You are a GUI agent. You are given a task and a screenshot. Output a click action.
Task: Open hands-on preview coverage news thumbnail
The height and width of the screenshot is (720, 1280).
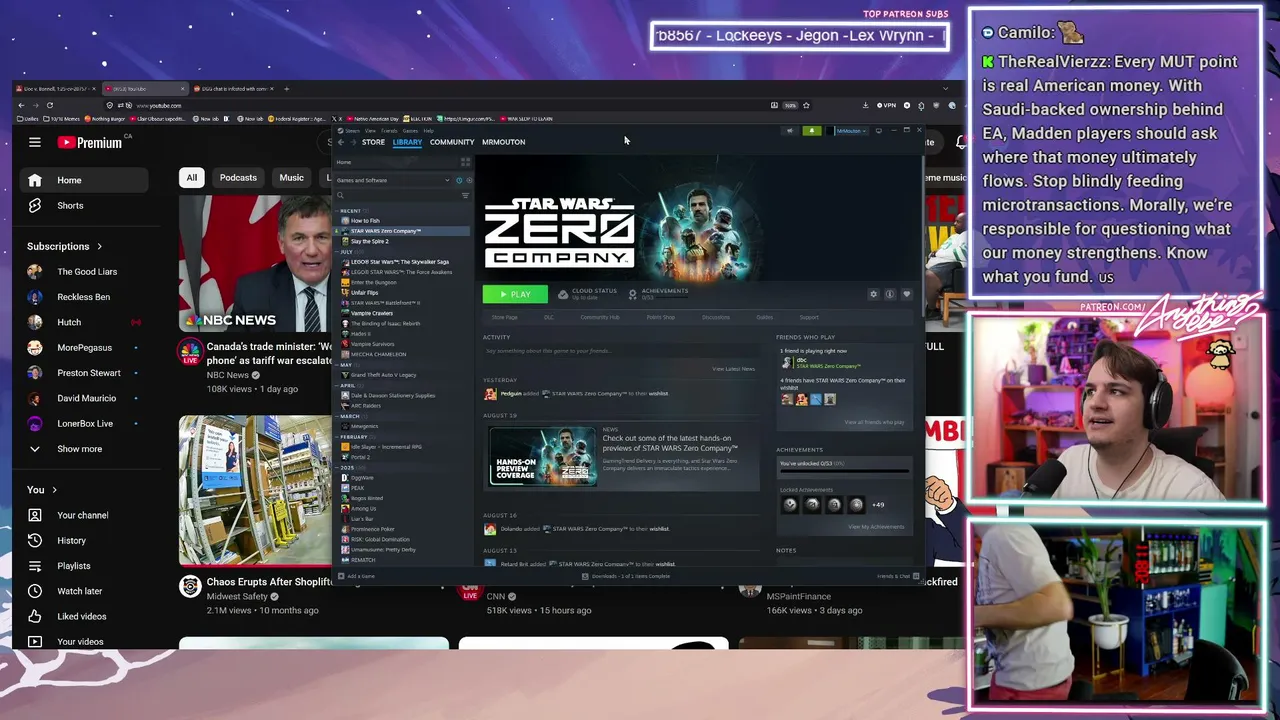pos(543,456)
